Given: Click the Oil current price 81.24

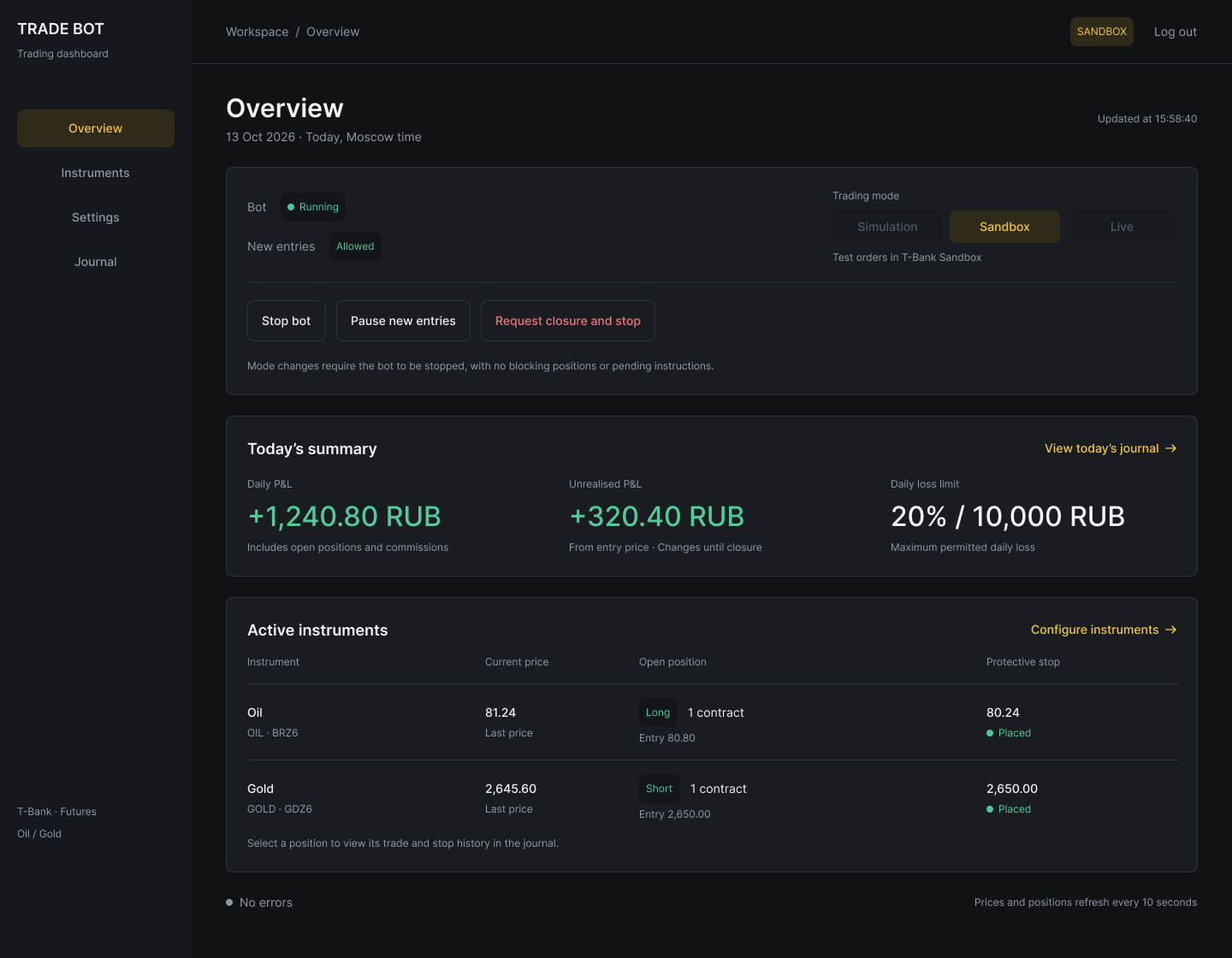Looking at the screenshot, I should pos(500,713).
